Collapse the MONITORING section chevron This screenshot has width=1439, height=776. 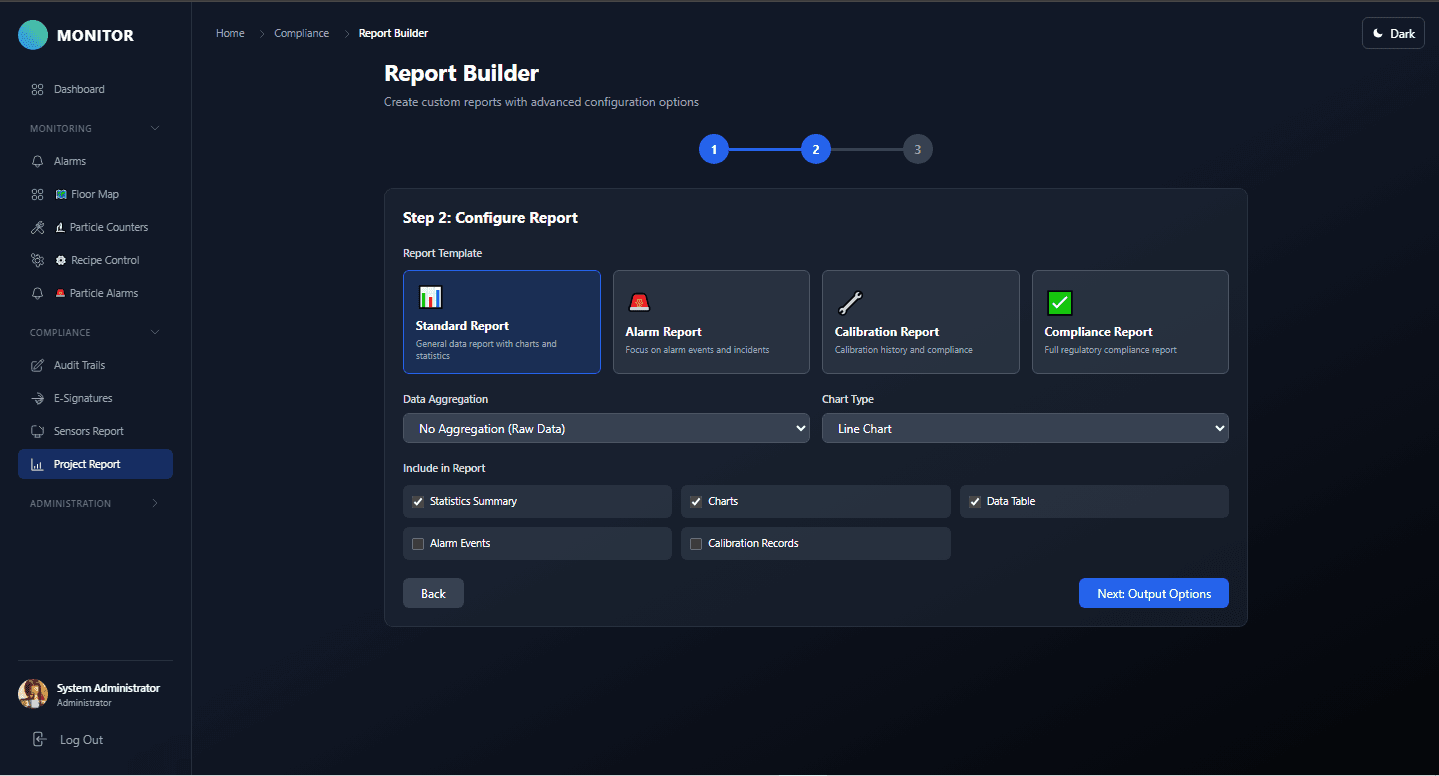point(154,128)
